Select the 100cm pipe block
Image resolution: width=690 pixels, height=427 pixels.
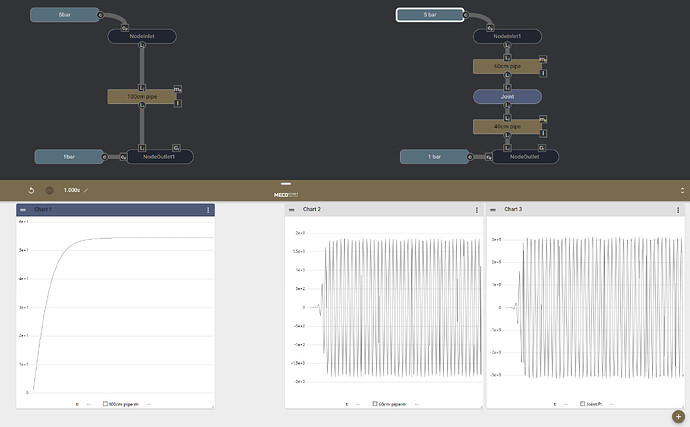(141, 96)
